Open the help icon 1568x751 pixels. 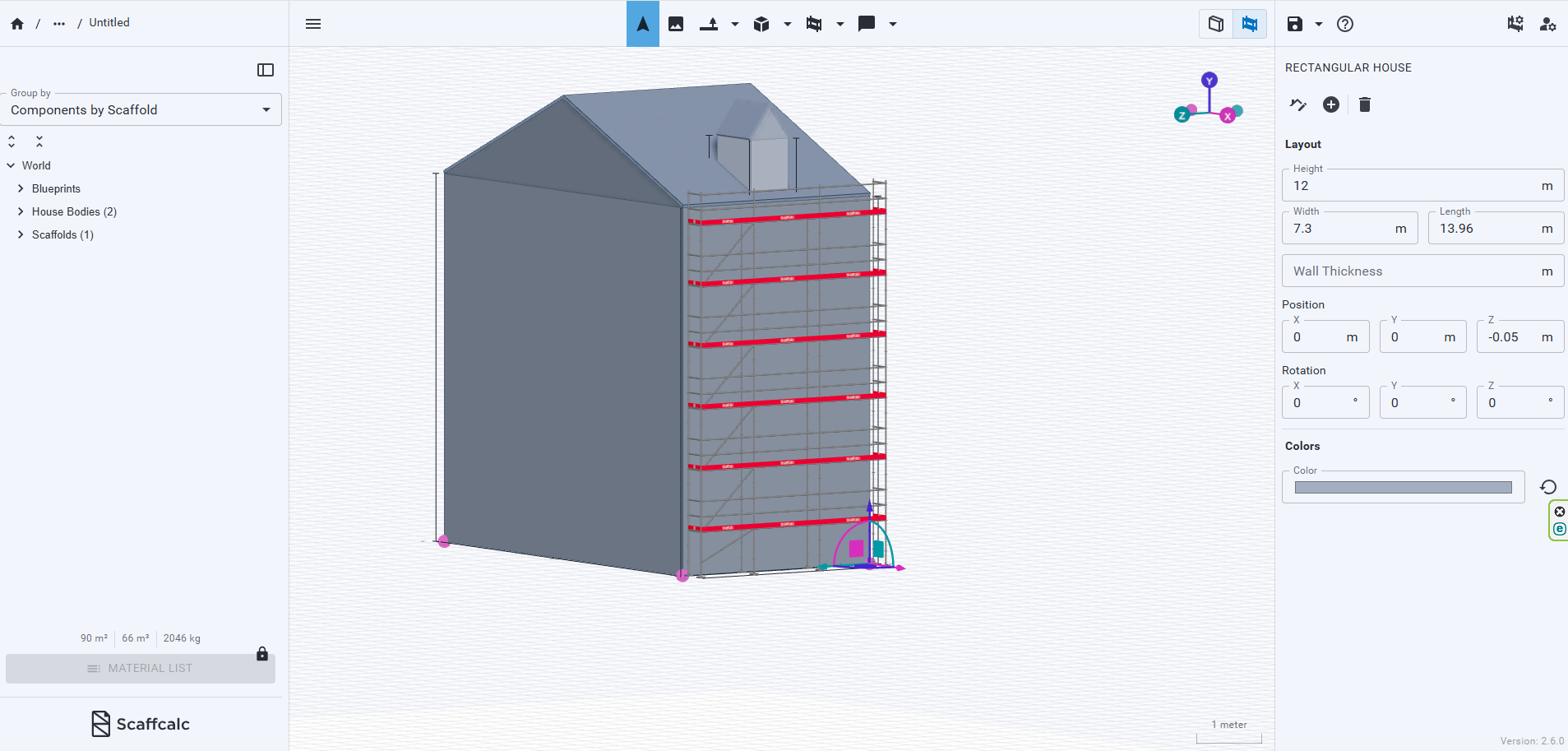point(1344,24)
